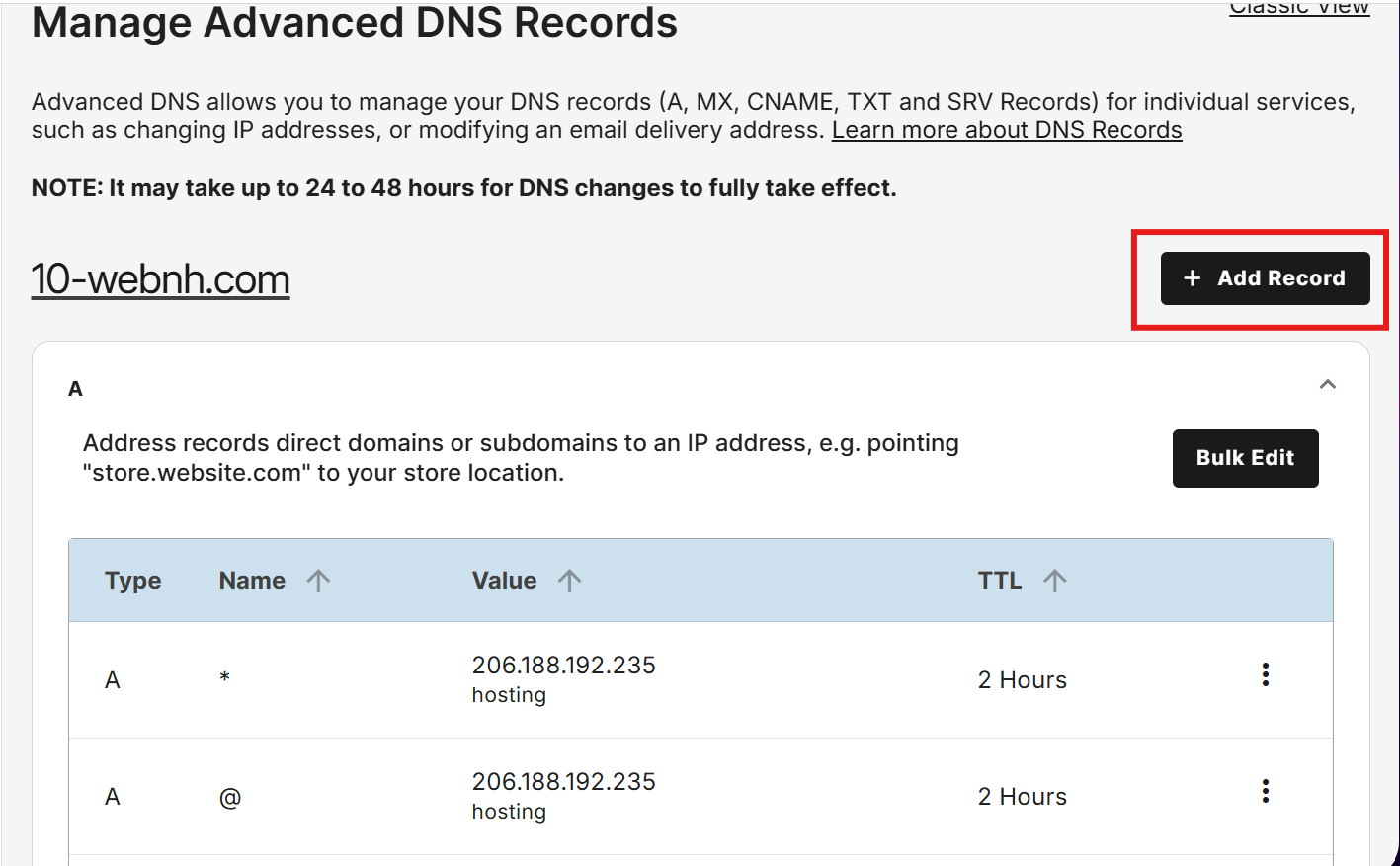Click the Add Record button
Screen dimensions: 1400x866
(1265, 277)
